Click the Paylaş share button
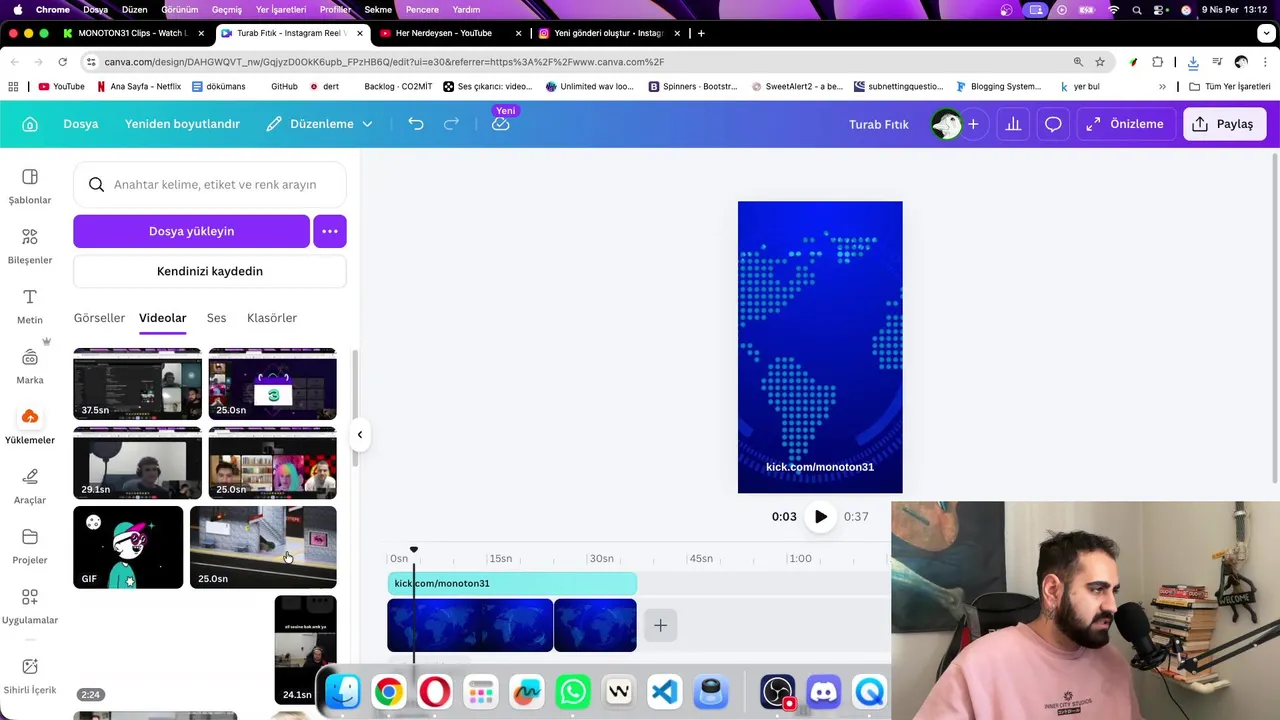Viewport: 1280px width, 720px height. pyautogui.click(x=1224, y=124)
